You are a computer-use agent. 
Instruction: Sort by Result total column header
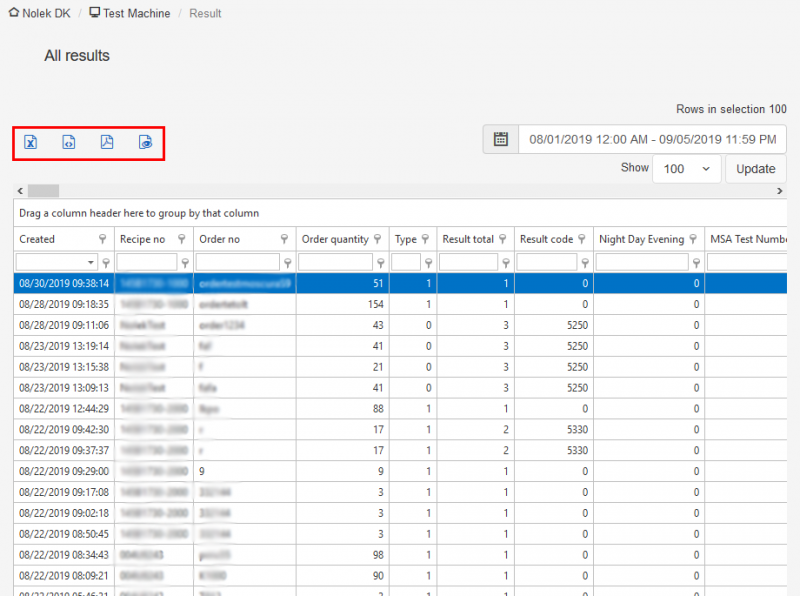coord(468,239)
